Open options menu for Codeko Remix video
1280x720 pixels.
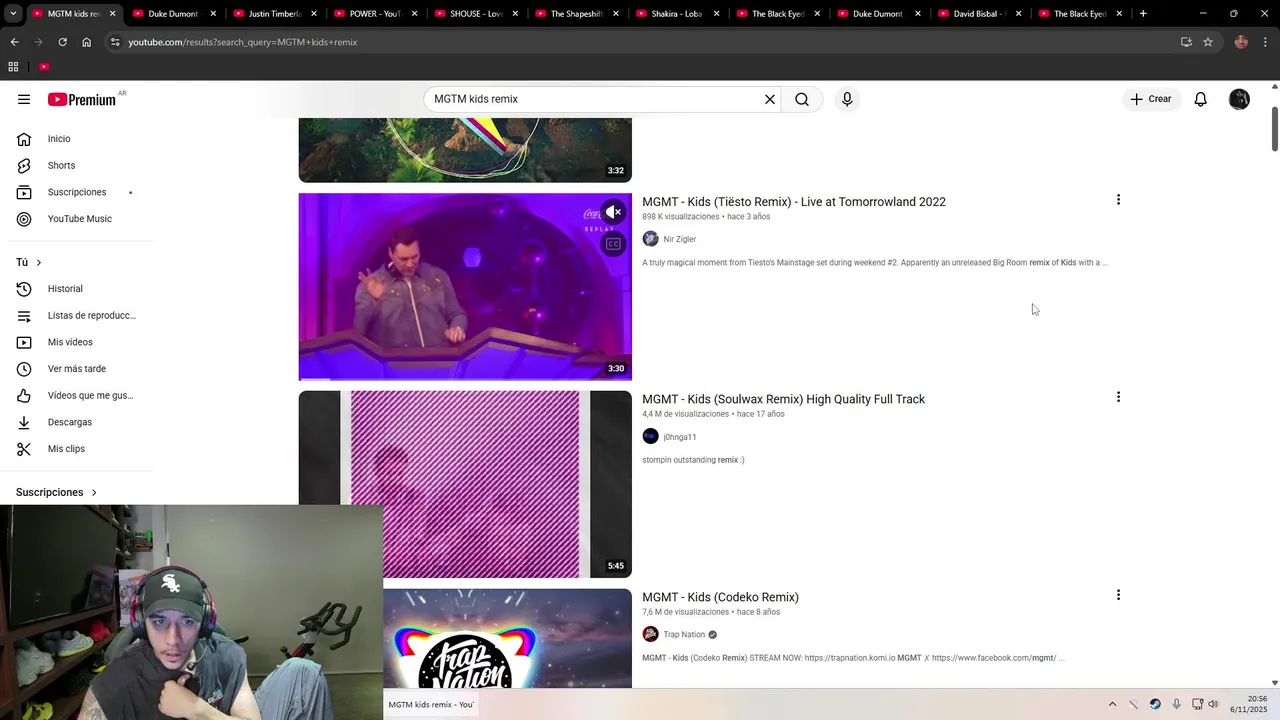coord(1118,595)
